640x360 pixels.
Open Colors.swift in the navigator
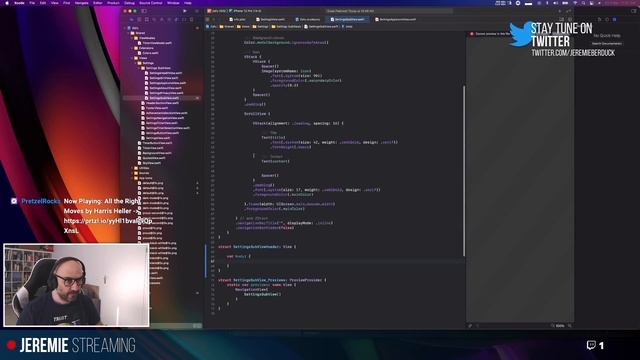[148, 53]
